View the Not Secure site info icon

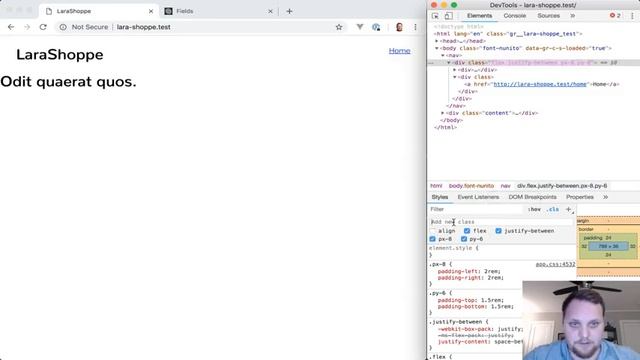[x=63, y=27]
